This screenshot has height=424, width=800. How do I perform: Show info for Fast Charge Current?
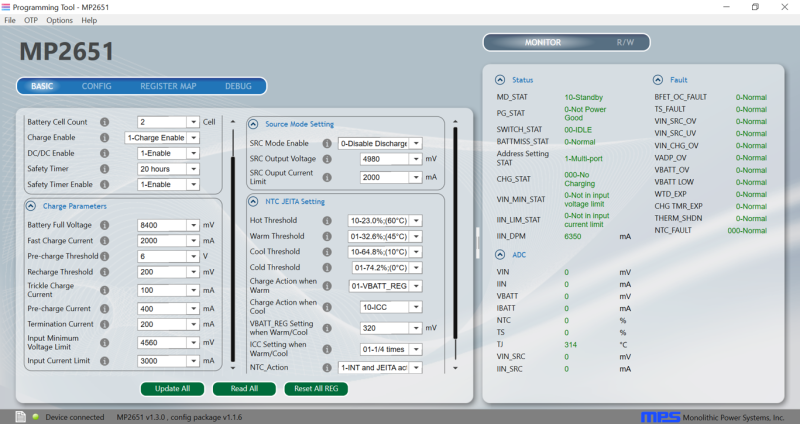[x=105, y=241]
